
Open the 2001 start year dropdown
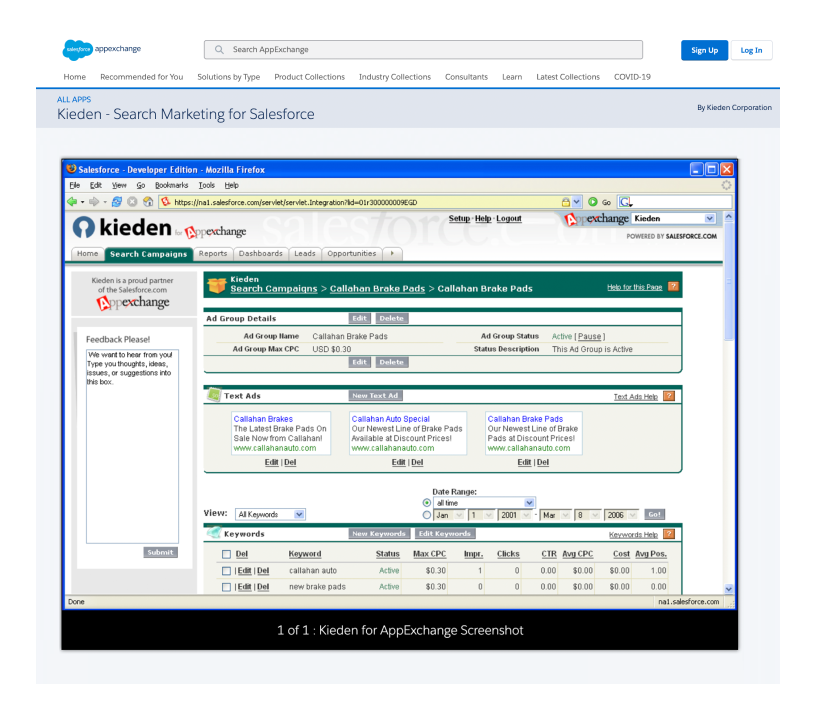[x=515, y=515]
